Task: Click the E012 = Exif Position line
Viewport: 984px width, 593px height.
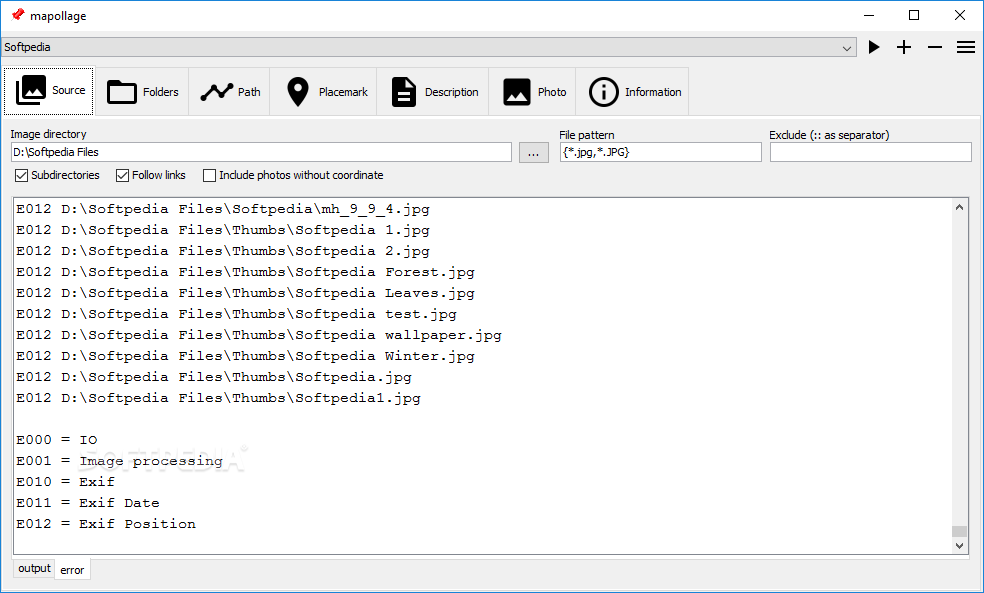Action: [x=106, y=524]
